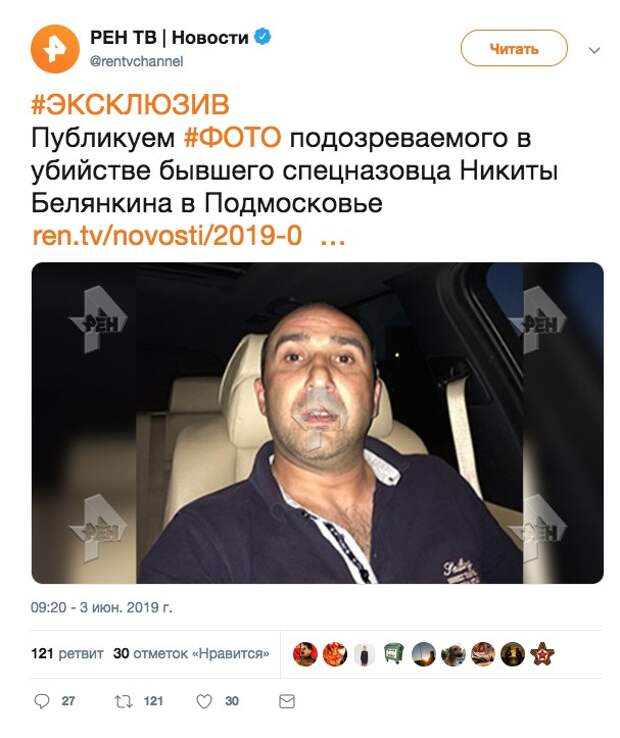Open the #ФОТО hashtag
The width and height of the screenshot is (620, 738).
[x=233, y=138]
